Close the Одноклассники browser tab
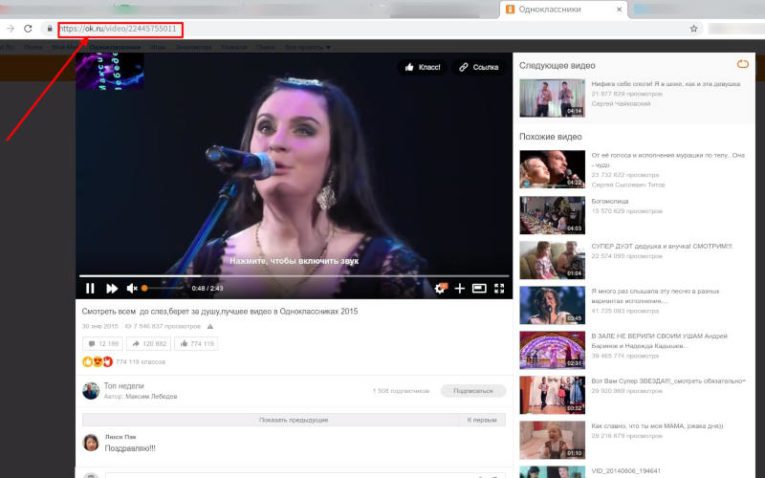765x478 pixels. (619, 9)
